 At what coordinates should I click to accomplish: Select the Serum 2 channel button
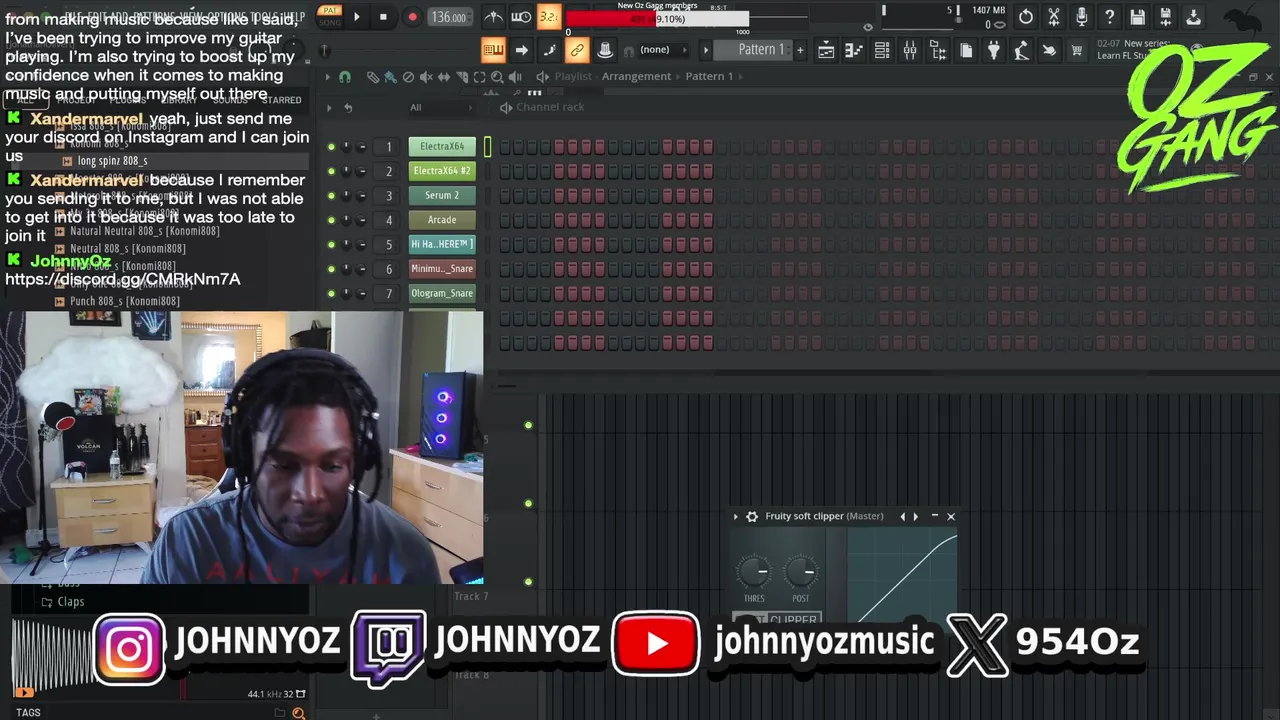pos(442,195)
